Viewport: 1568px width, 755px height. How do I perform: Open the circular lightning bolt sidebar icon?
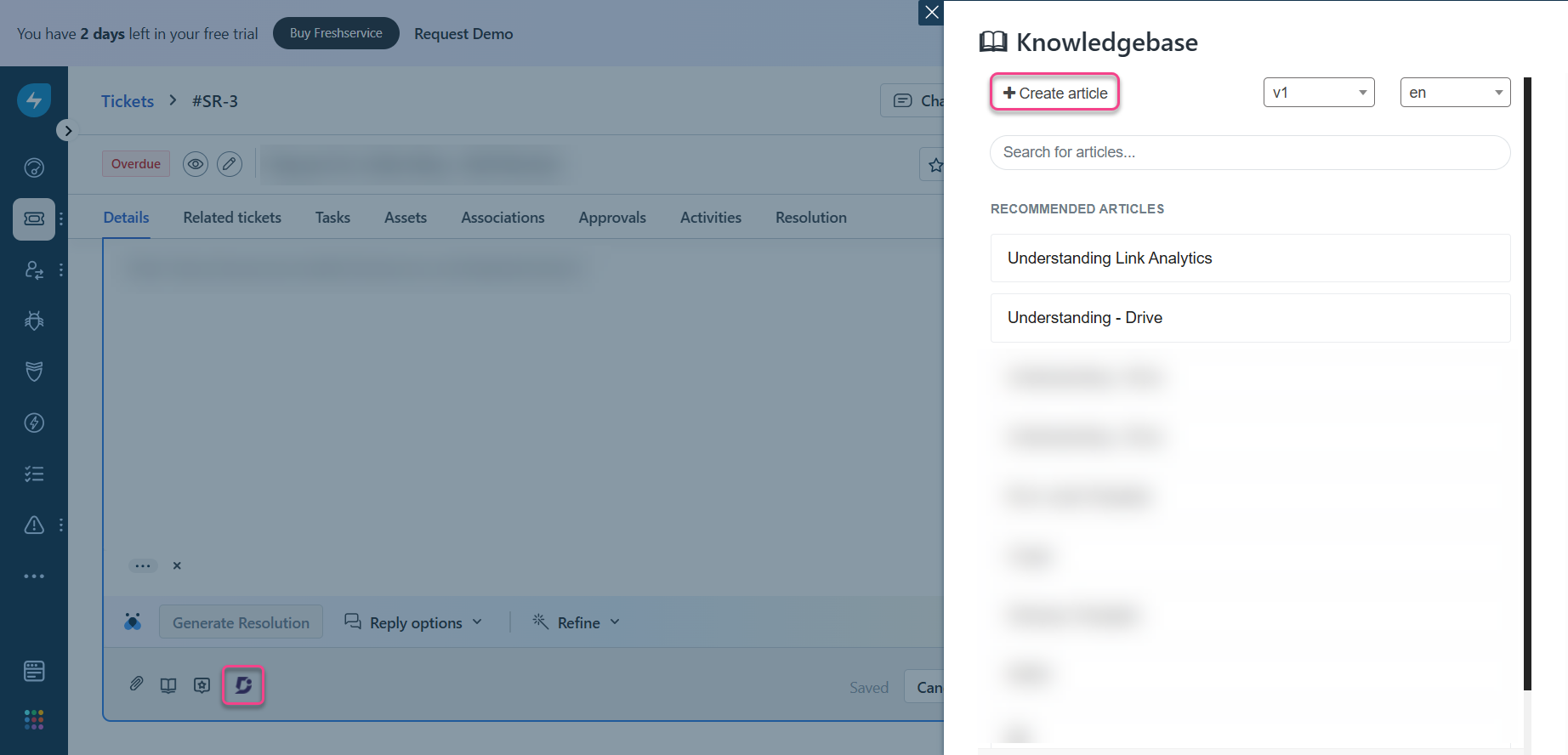(34, 423)
